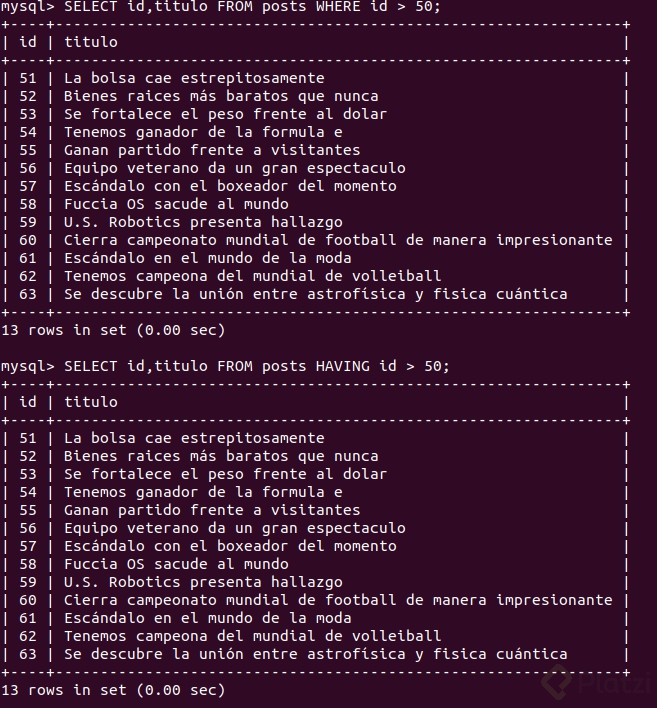657x708 pixels.
Task: Select row 51 in the first table
Action: point(314,78)
